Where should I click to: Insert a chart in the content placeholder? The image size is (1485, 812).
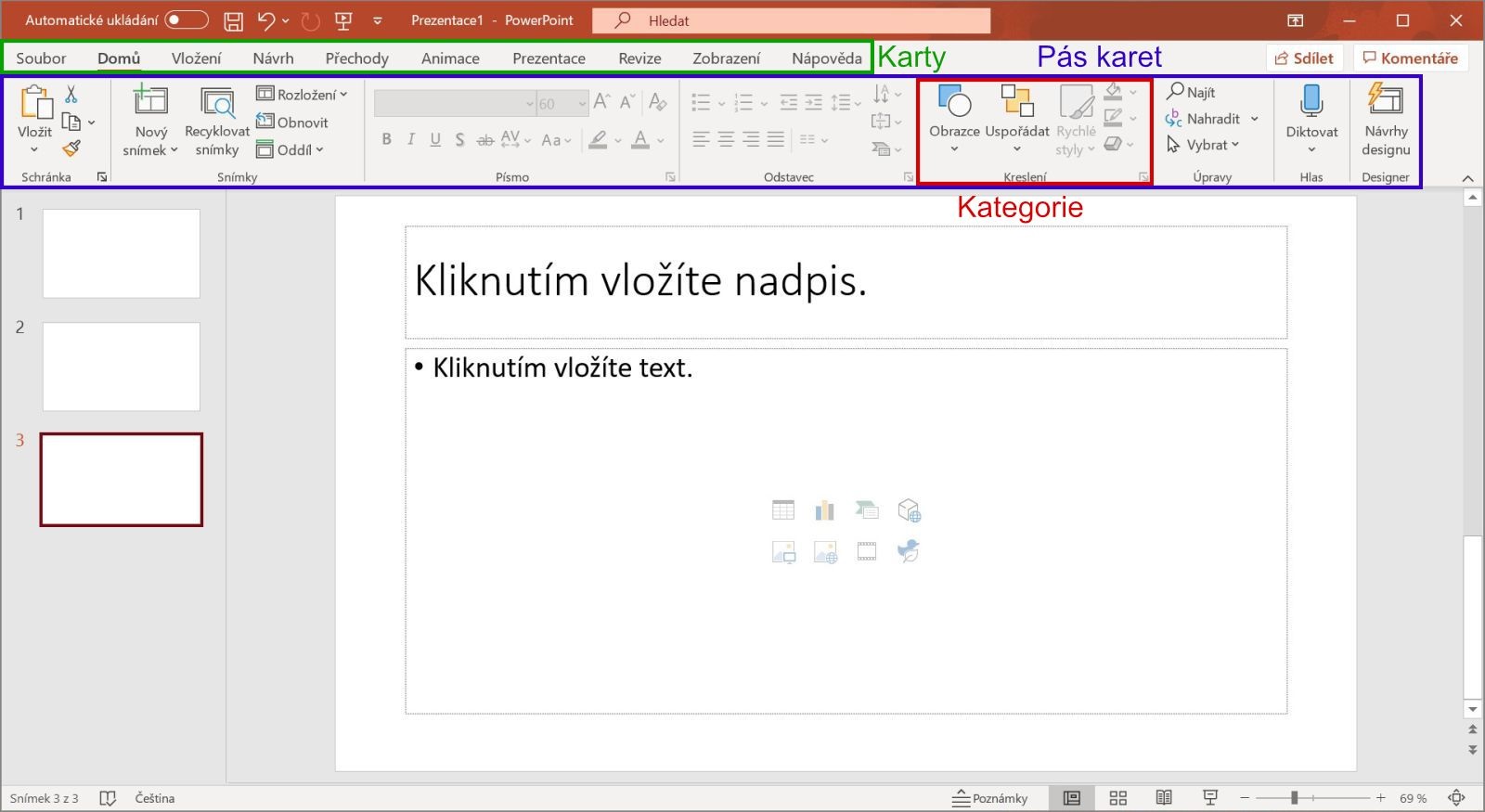point(824,509)
